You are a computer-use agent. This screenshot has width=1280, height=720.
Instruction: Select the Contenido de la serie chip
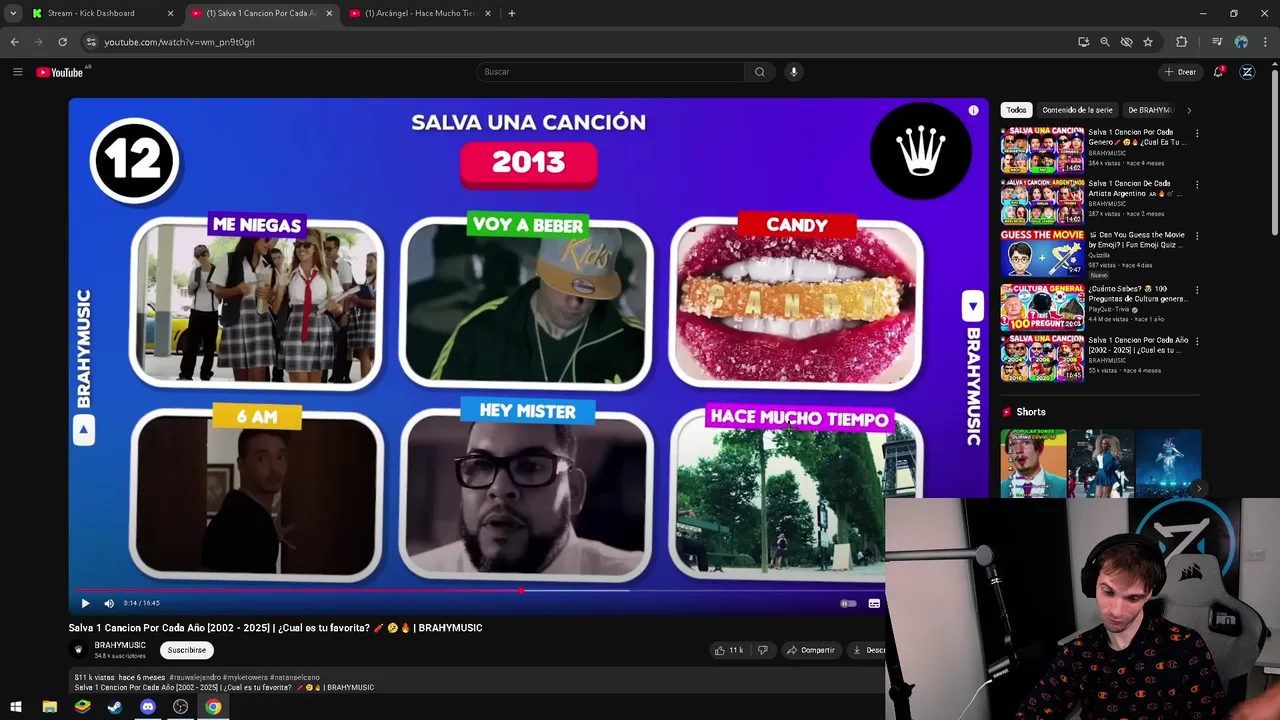point(1077,110)
